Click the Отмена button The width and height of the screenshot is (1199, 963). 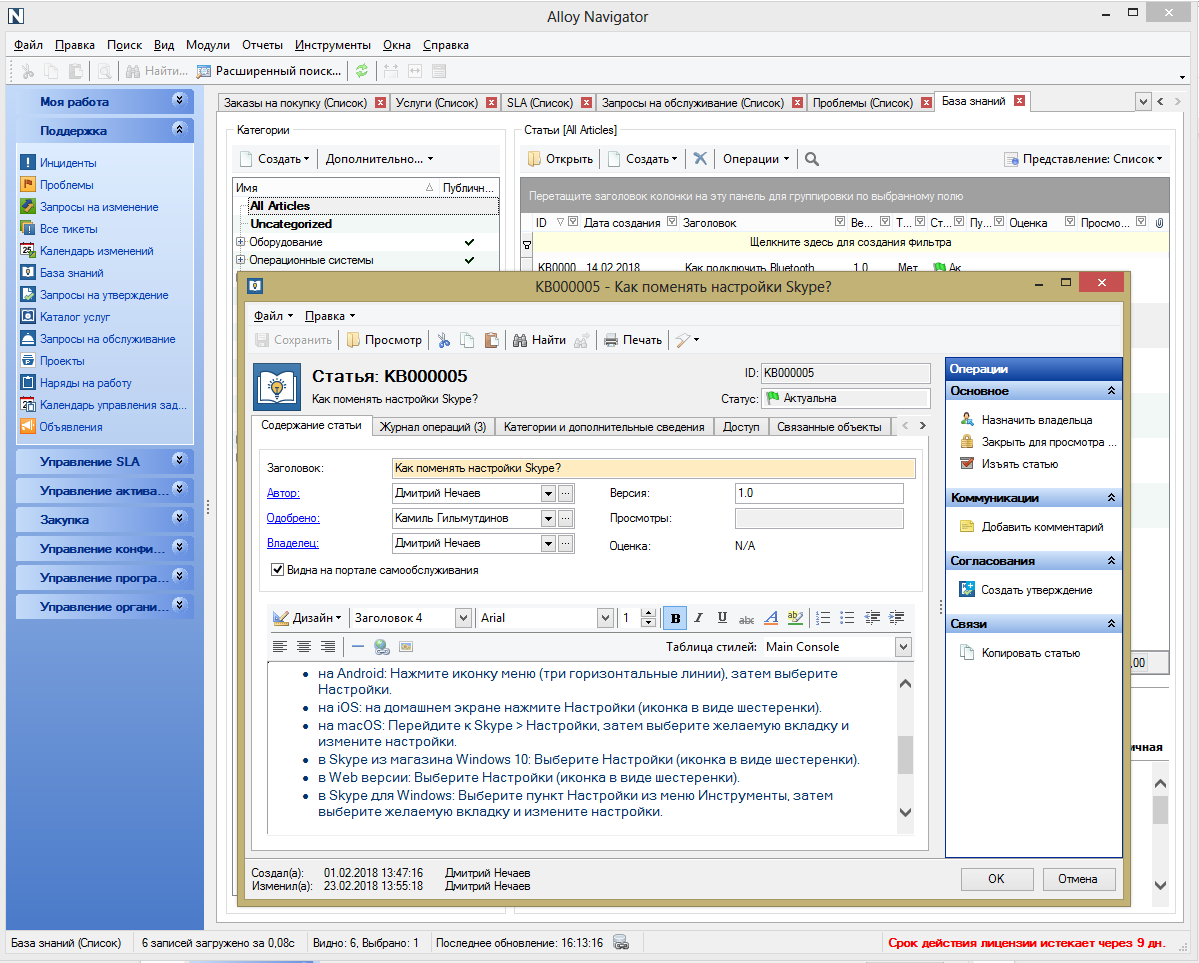click(1078, 879)
